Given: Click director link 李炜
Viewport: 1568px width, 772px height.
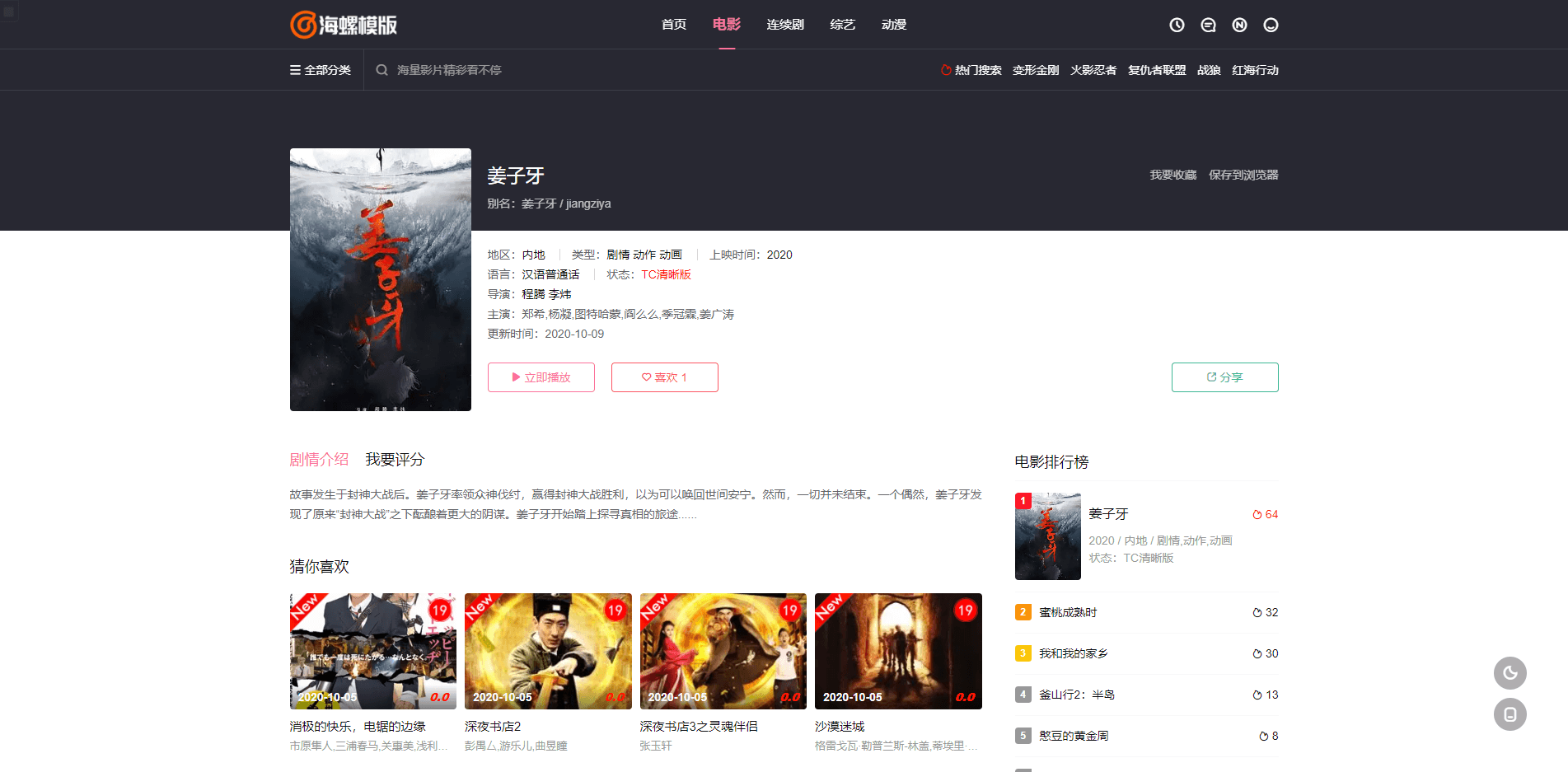Looking at the screenshot, I should coord(559,294).
